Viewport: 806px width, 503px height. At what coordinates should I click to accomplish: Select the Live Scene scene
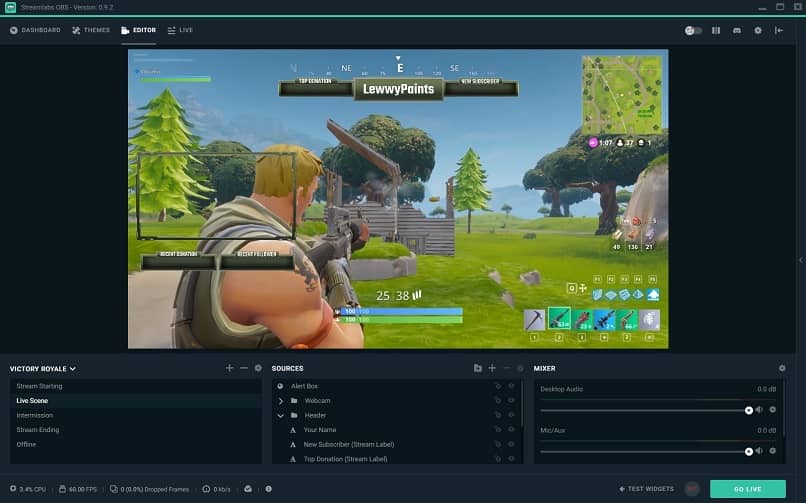click(136, 401)
